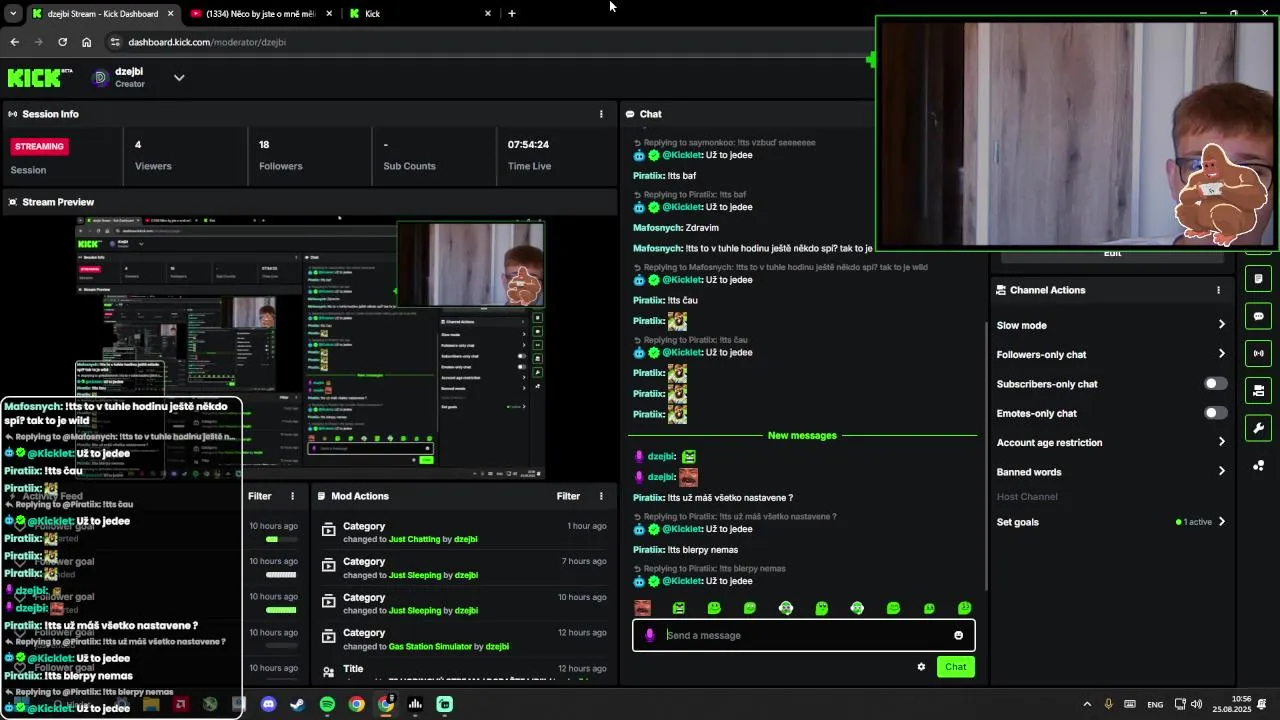Open Channel Actions three-dot options menu

[1218, 290]
